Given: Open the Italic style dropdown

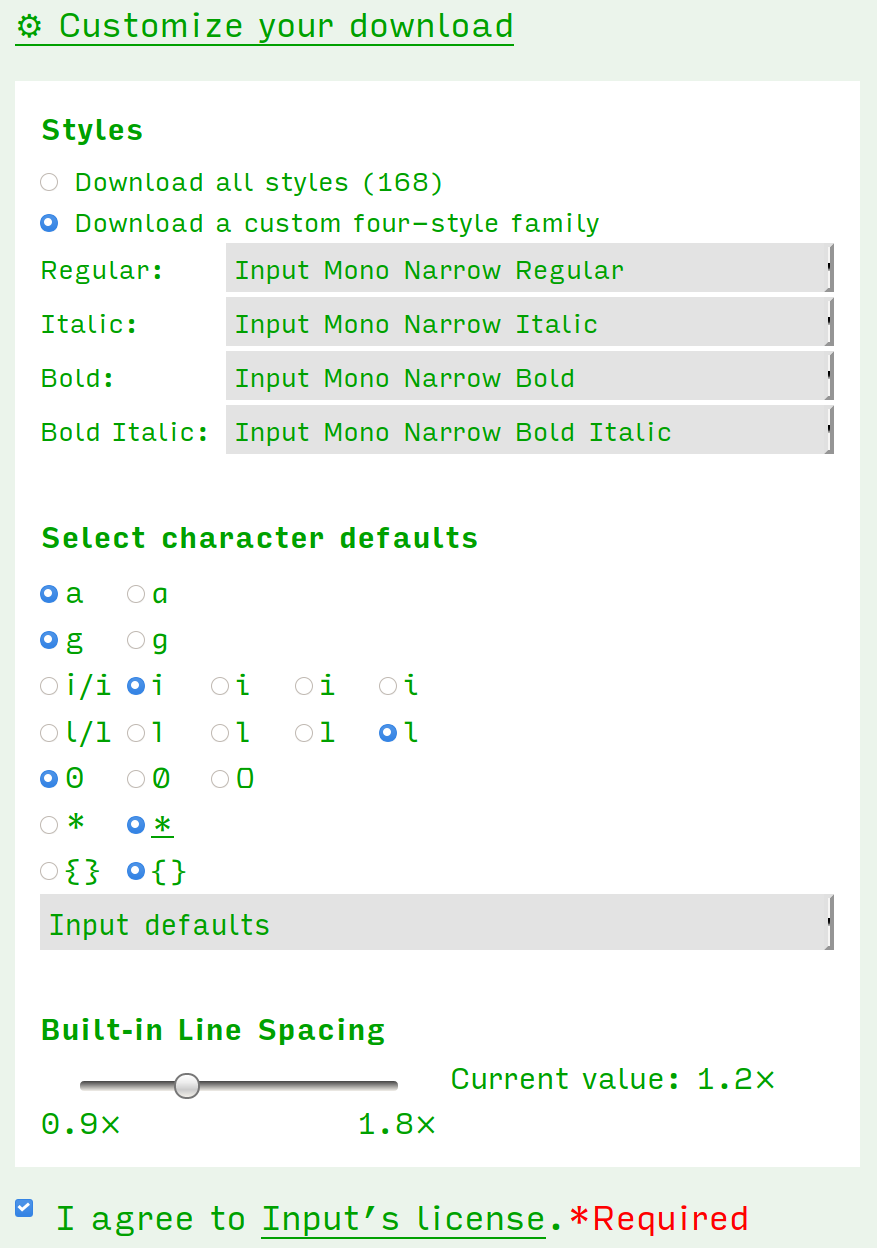Looking at the screenshot, I should [x=530, y=324].
